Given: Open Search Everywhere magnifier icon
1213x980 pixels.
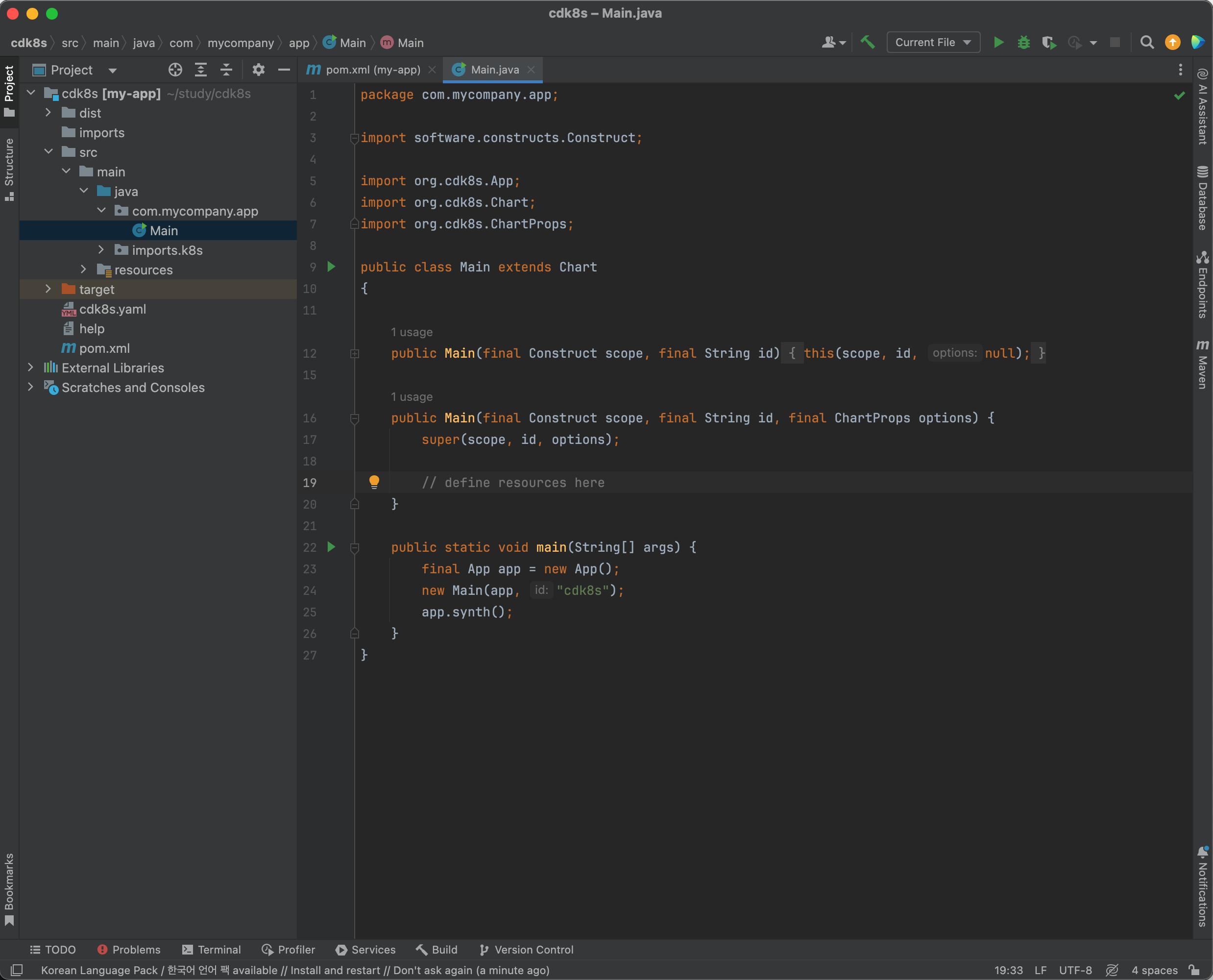Looking at the screenshot, I should coord(1146,42).
